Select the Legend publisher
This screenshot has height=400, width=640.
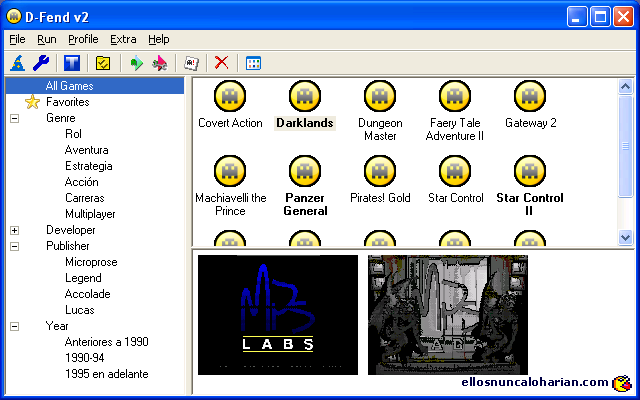(83, 278)
